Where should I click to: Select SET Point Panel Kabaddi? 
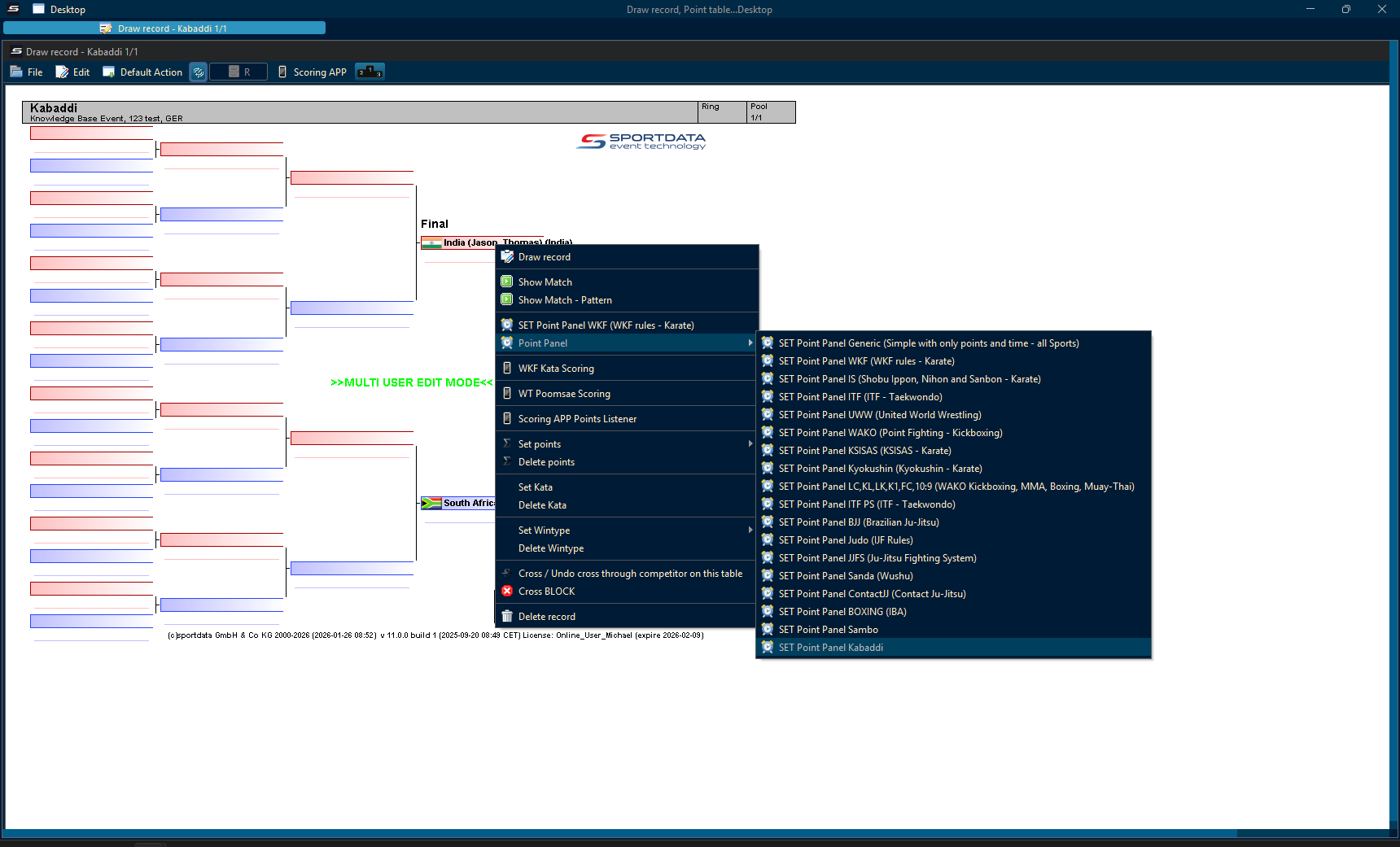pos(830,648)
